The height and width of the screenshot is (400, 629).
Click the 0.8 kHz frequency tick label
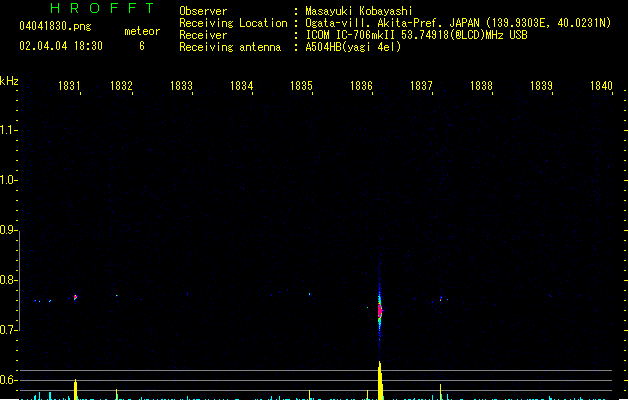click(7, 280)
